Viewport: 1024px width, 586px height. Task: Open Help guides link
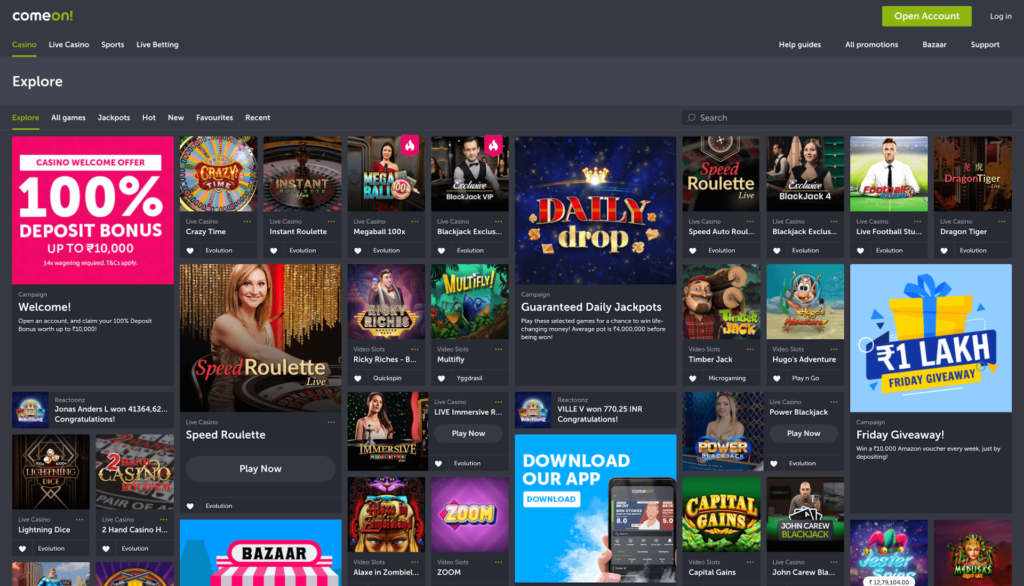(799, 44)
